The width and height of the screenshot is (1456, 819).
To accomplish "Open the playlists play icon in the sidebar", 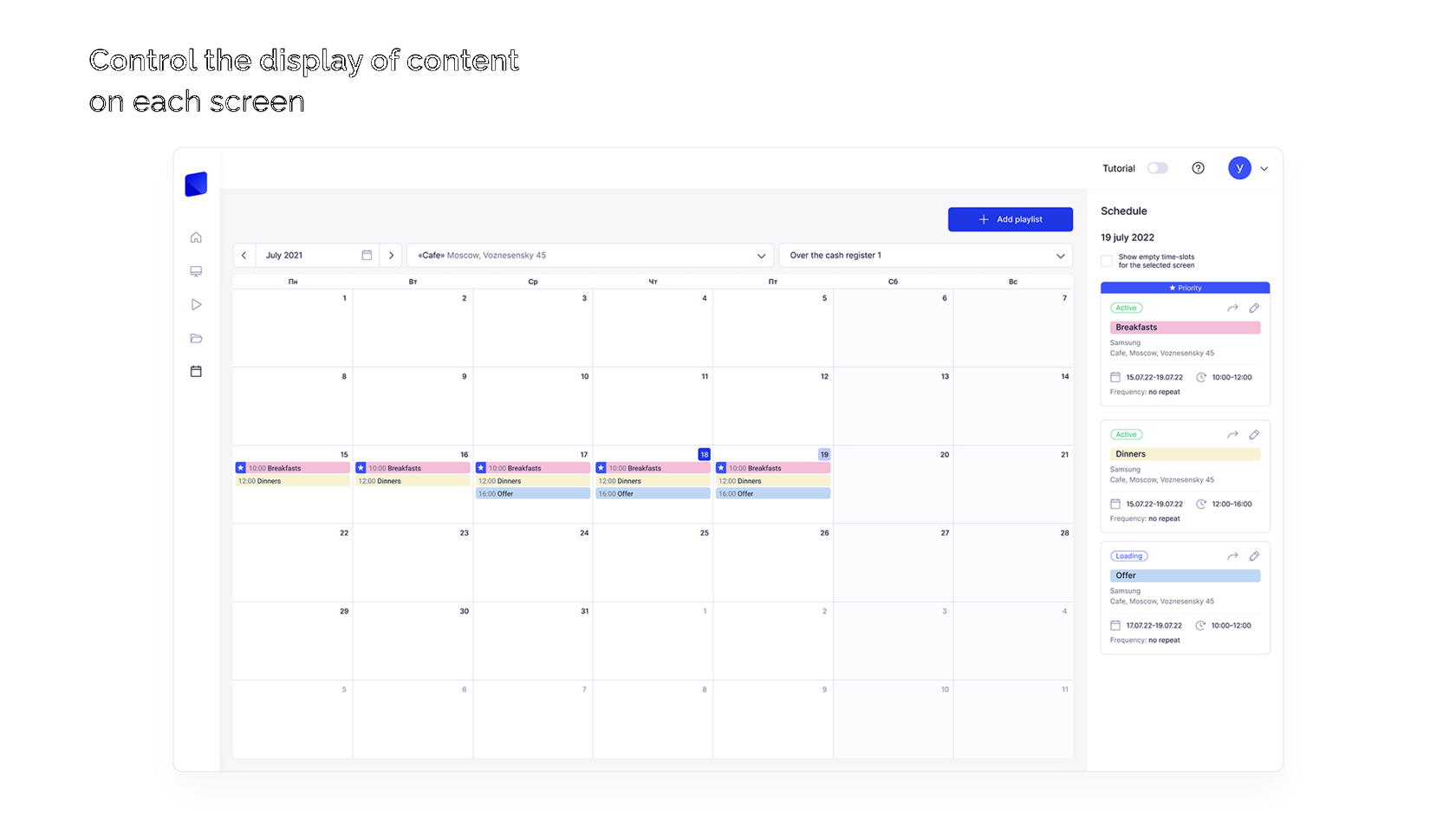I will (196, 305).
